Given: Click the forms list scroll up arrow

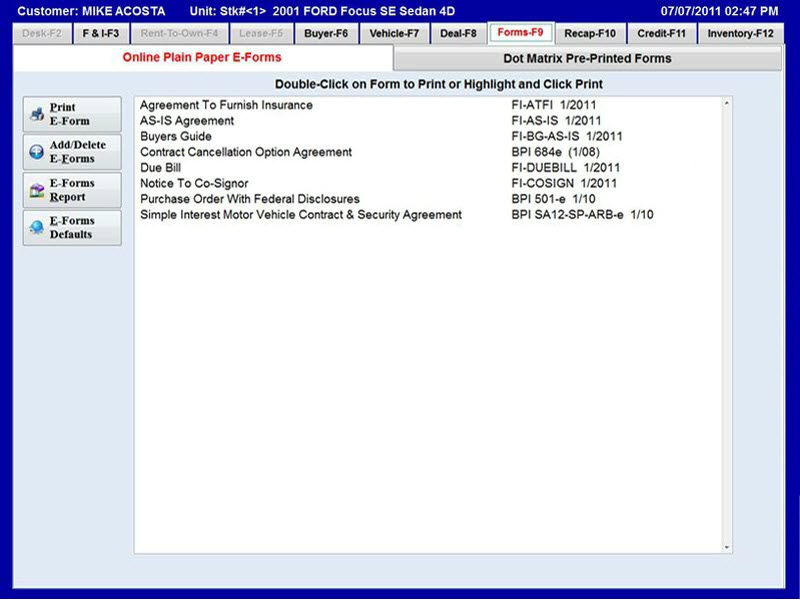Looking at the screenshot, I should pyautogui.click(x=727, y=103).
